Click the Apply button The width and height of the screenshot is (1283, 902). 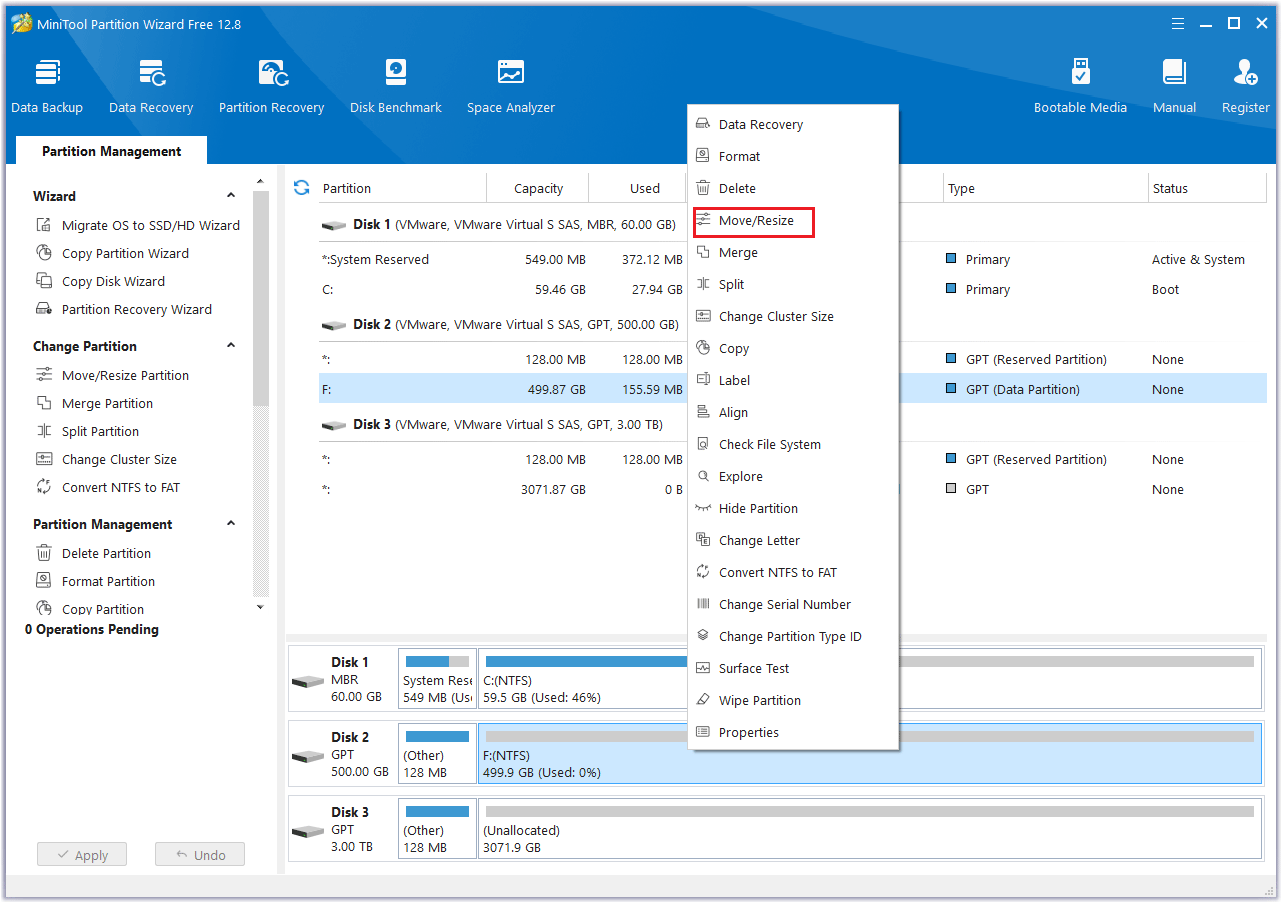pos(82,855)
